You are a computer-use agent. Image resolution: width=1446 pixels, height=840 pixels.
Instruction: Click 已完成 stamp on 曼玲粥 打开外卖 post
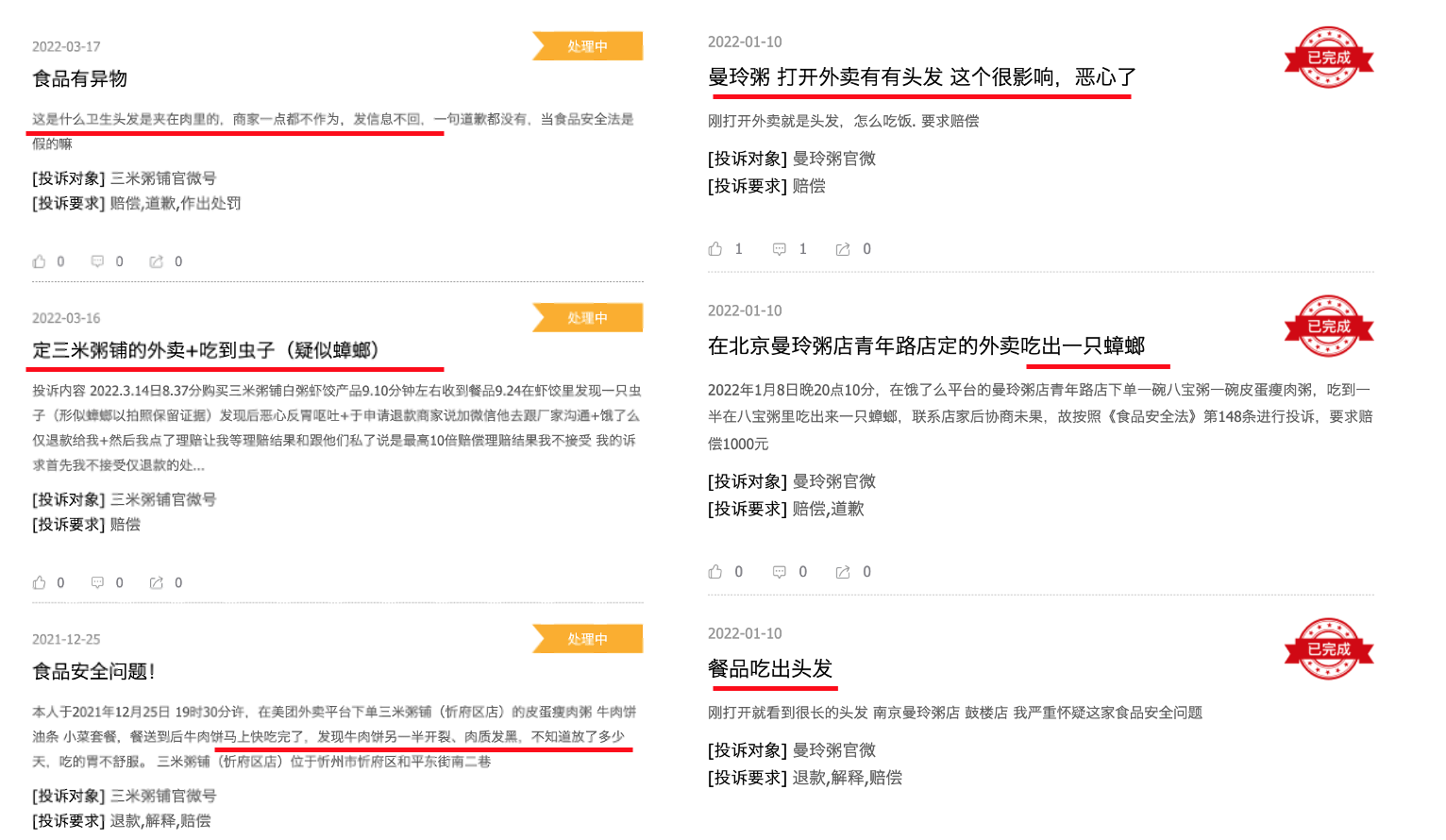coord(1329,58)
